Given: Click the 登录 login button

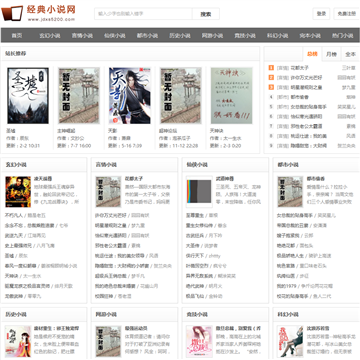Looking at the screenshot, I should point(321,14).
